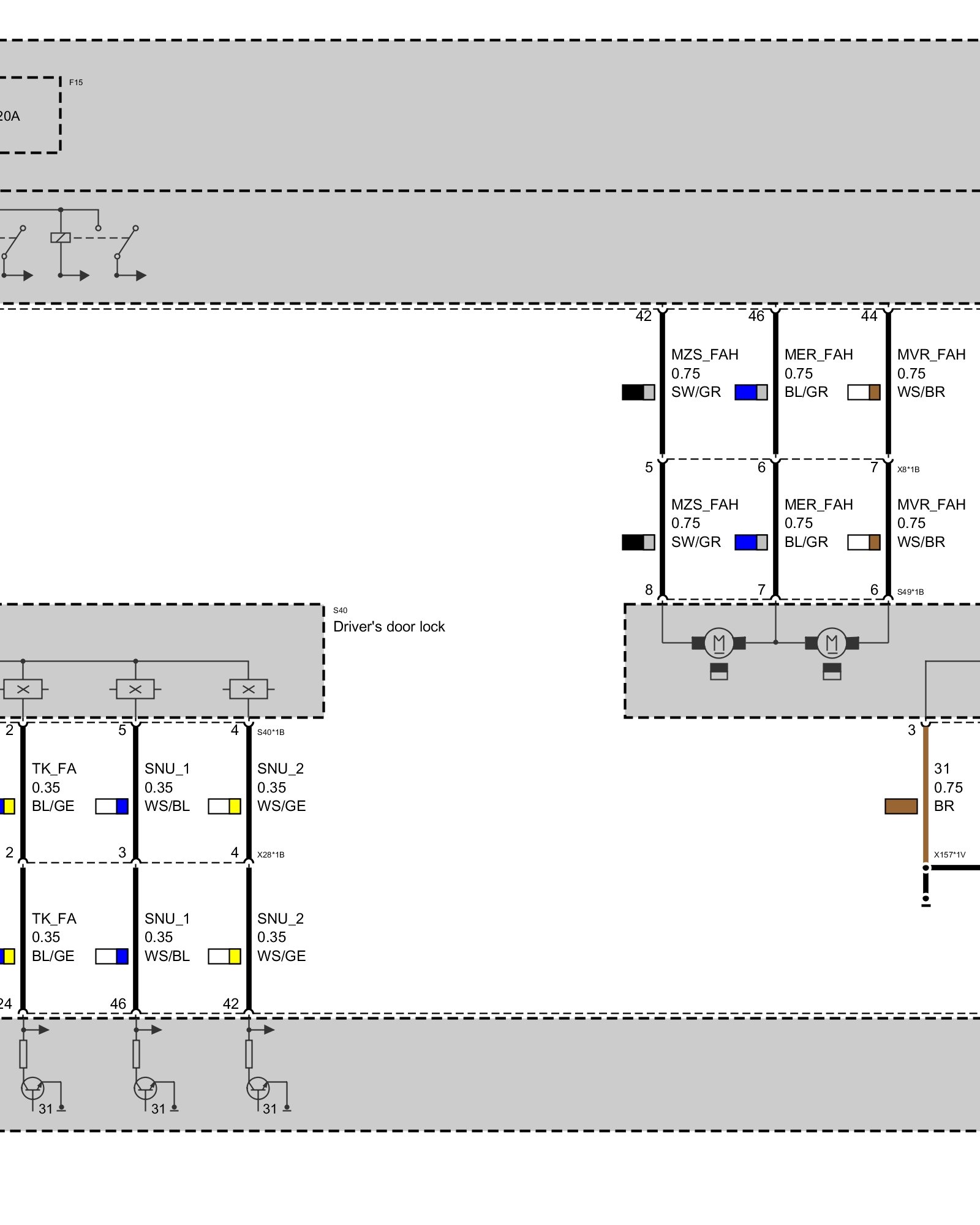980x1225 pixels.
Task: Click the switch contact right of the relay coil
Action: click(x=126, y=243)
